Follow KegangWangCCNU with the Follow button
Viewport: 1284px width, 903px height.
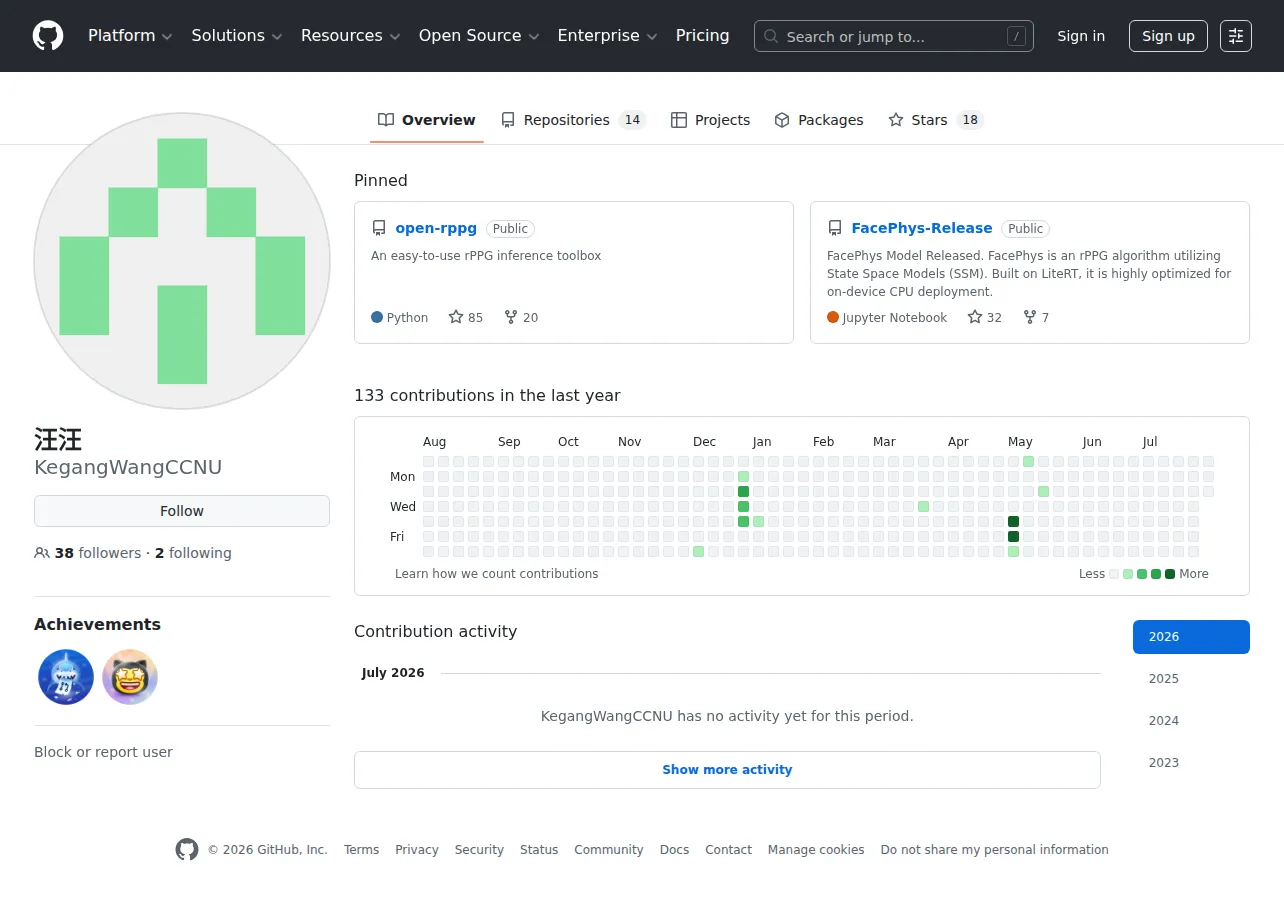(x=182, y=511)
